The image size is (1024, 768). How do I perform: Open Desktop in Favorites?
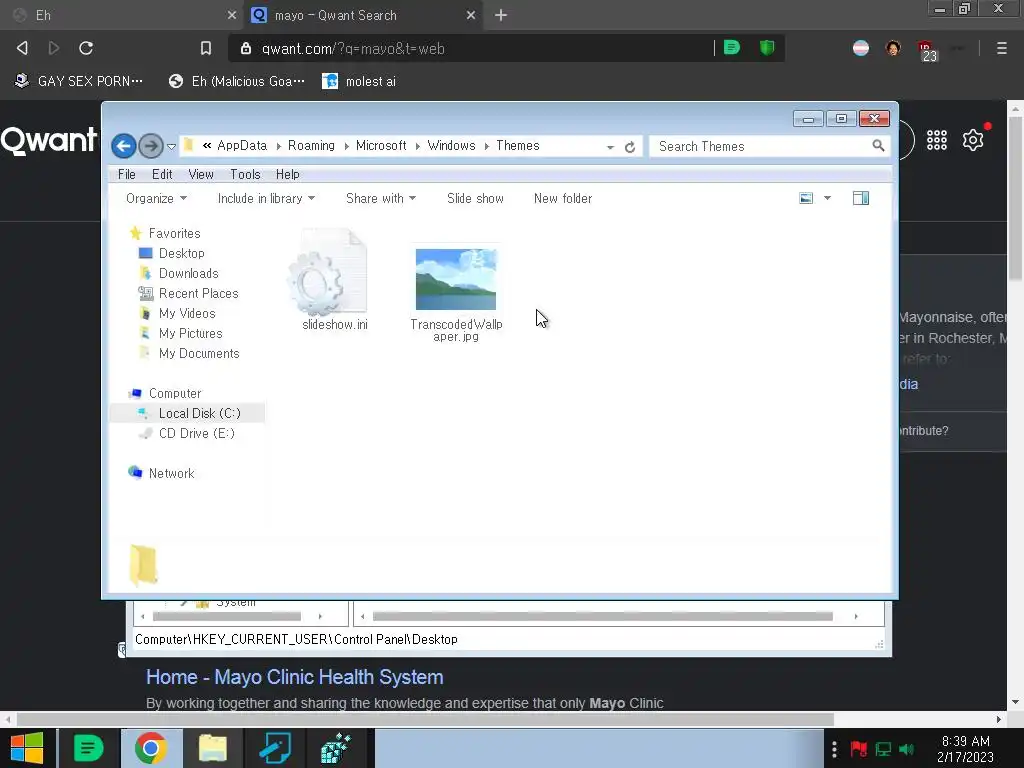181,253
